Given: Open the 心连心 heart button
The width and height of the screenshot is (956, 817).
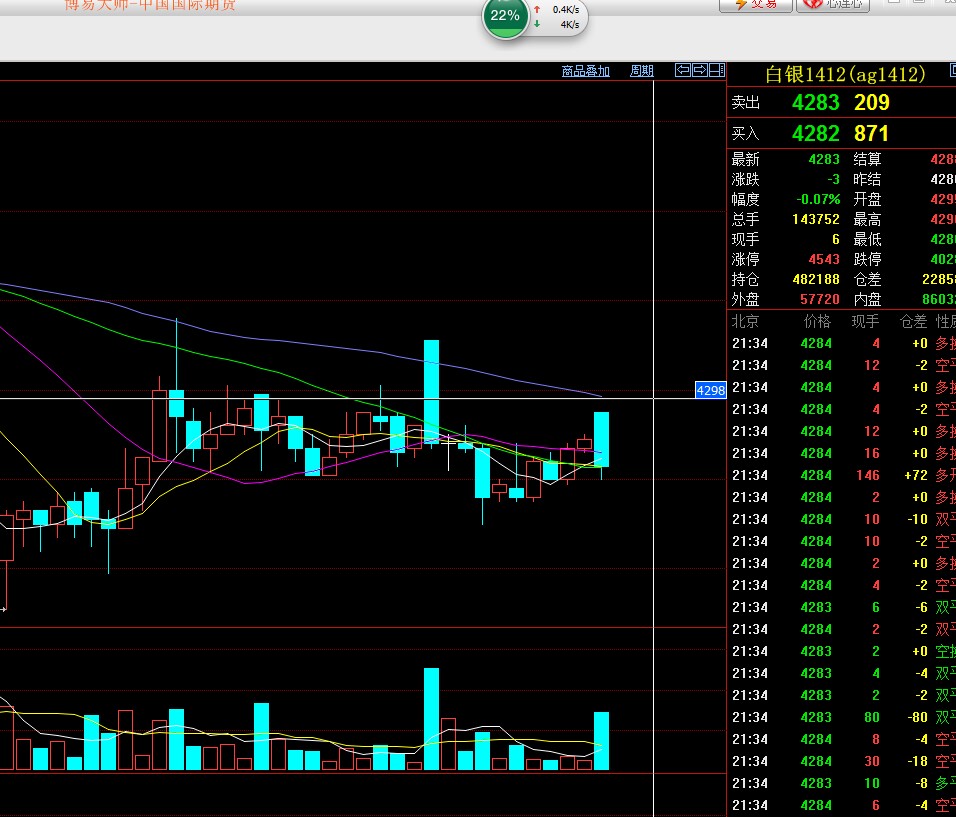Looking at the screenshot, I should 833,4.
